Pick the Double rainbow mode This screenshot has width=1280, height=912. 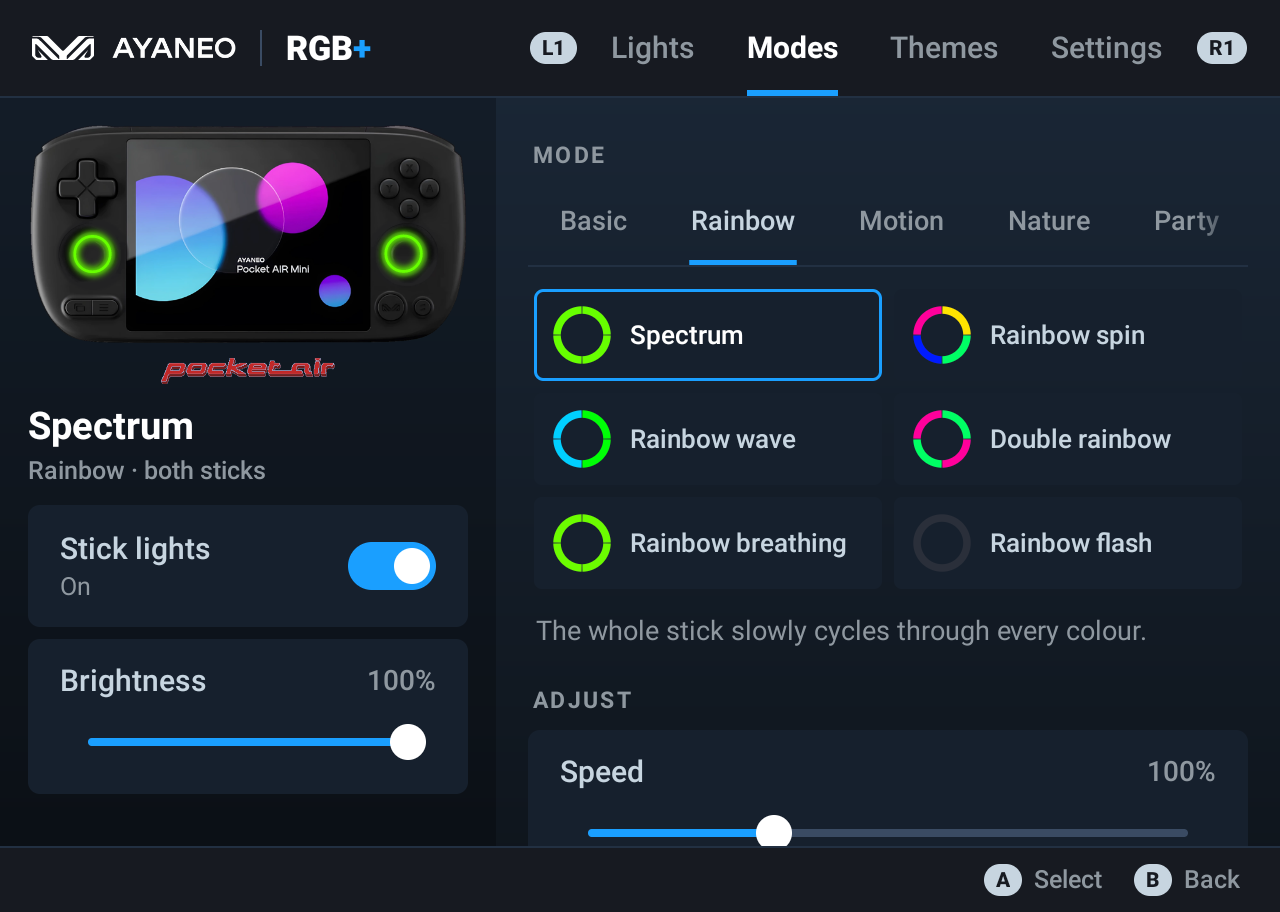tap(1068, 439)
